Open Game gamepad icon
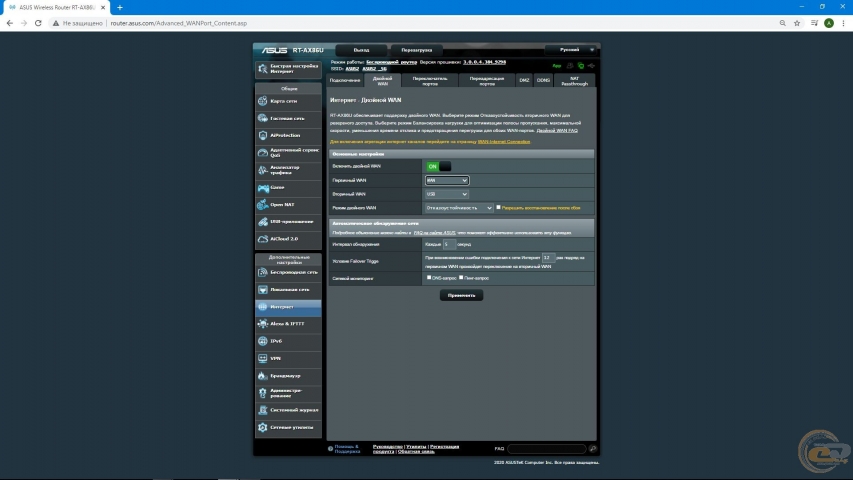The height and width of the screenshot is (480, 853). click(263, 188)
